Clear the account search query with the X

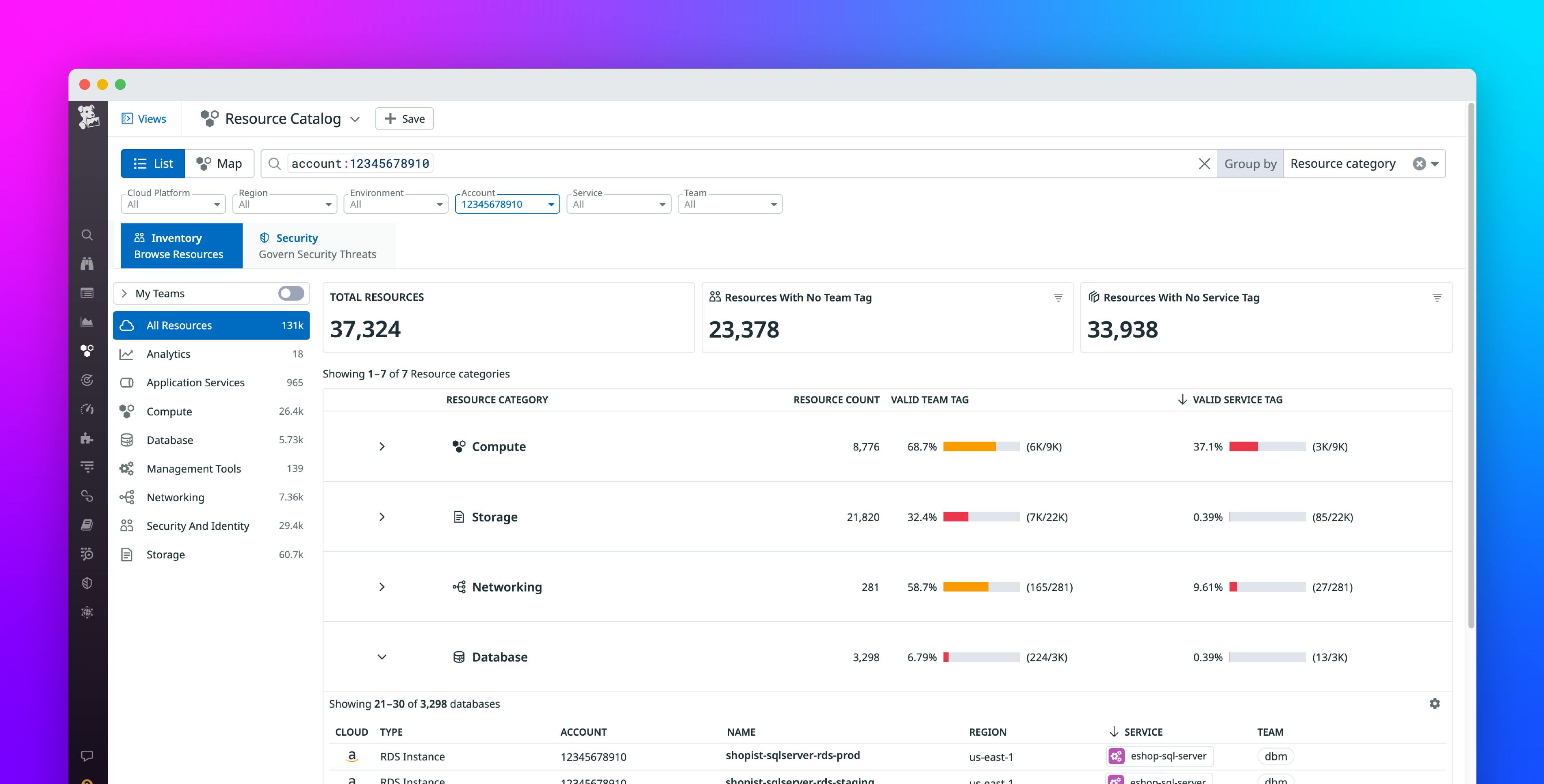point(1204,163)
